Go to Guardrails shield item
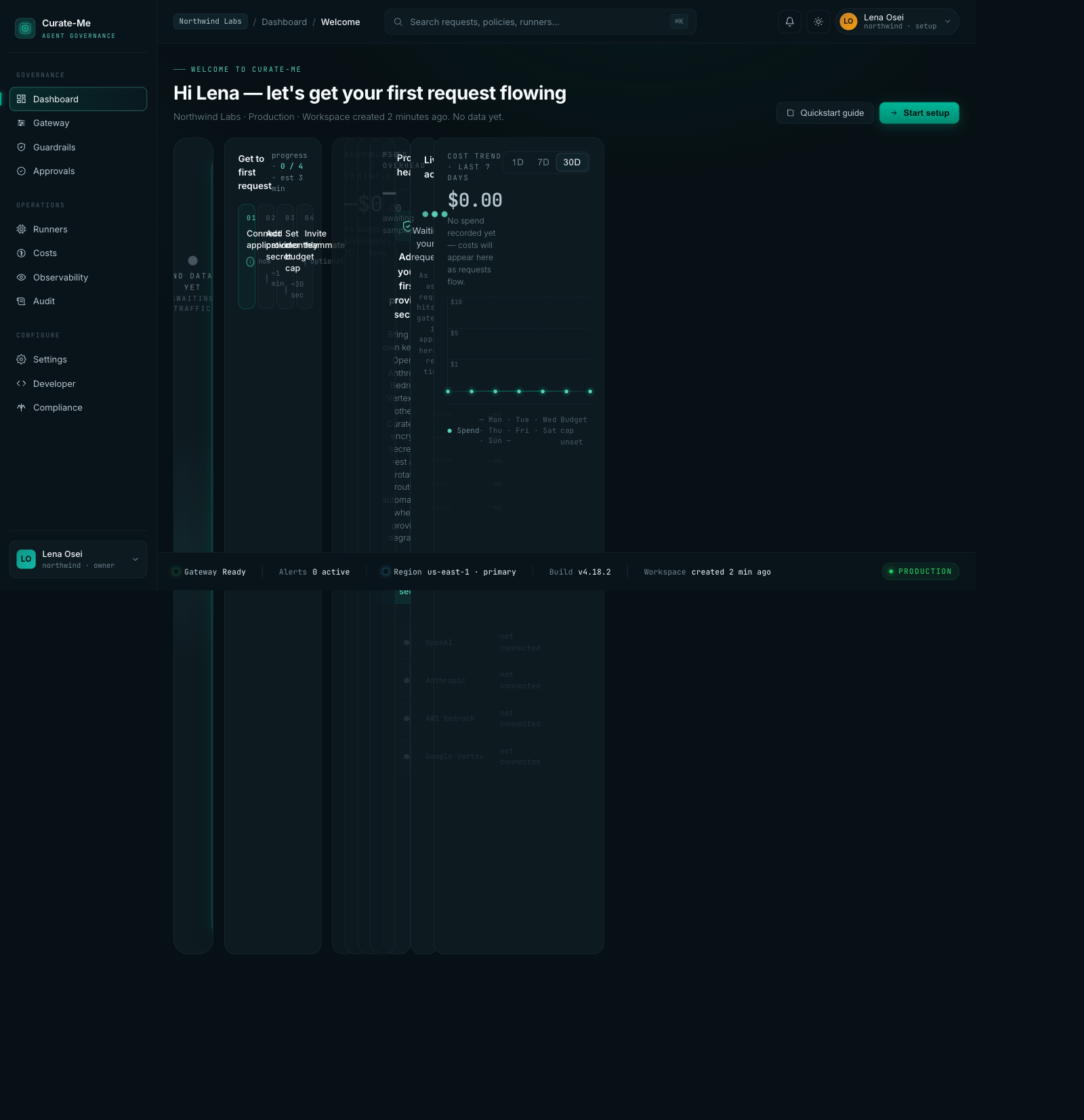This screenshot has height=1120, width=1084. pyautogui.click(x=54, y=148)
